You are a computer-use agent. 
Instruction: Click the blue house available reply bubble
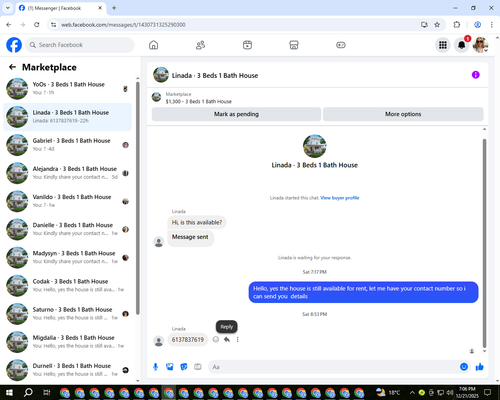(x=363, y=292)
